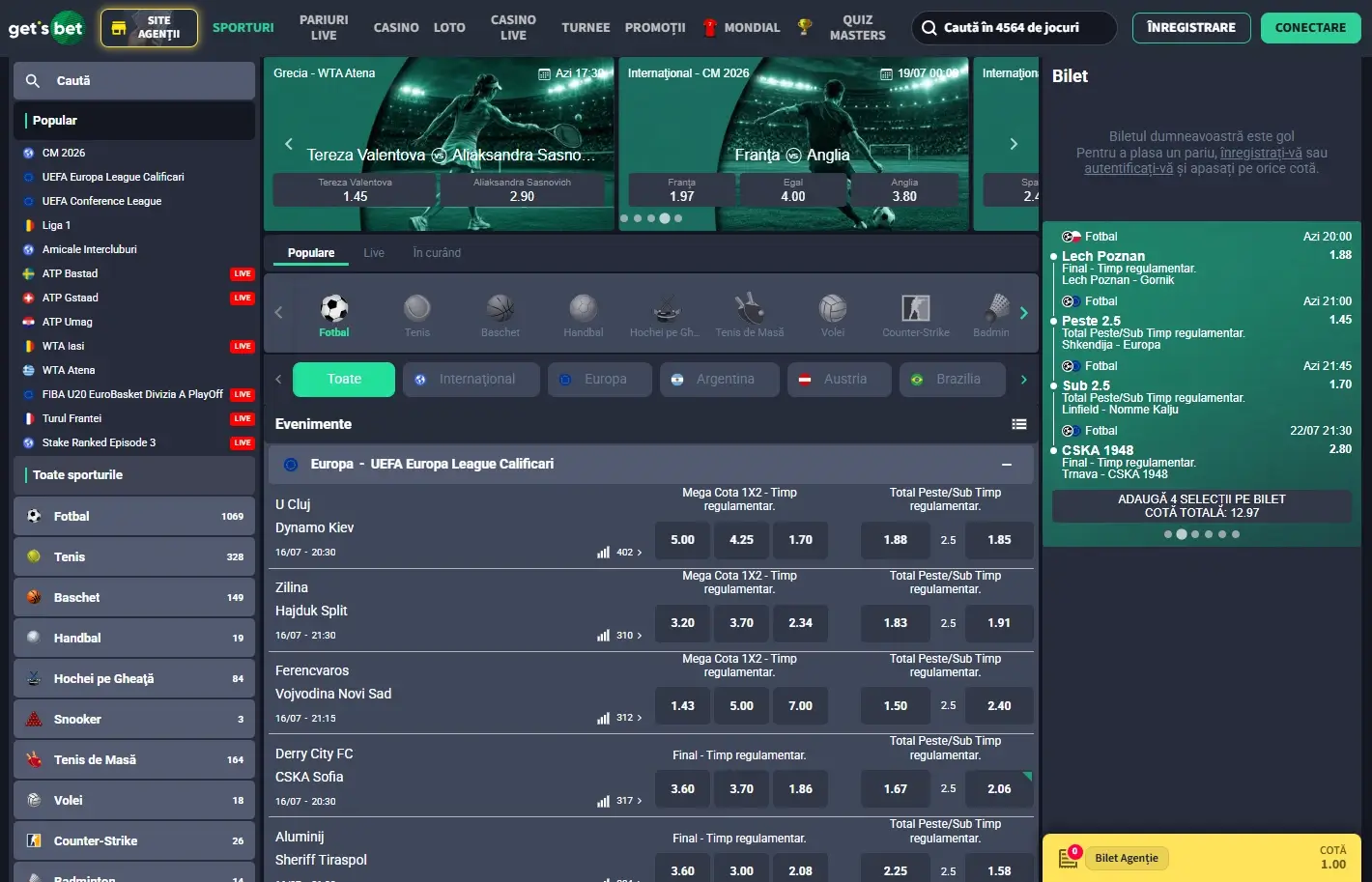Select the Baschet sport icon in the carousel
This screenshot has height=882, width=1372.
pos(500,308)
